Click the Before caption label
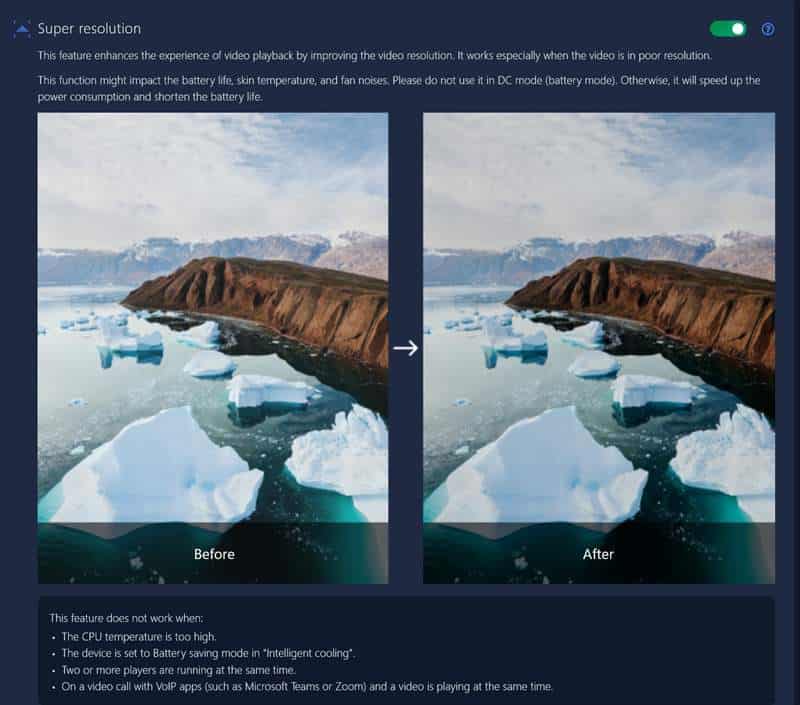The image size is (800, 705). pyautogui.click(x=214, y=554)
